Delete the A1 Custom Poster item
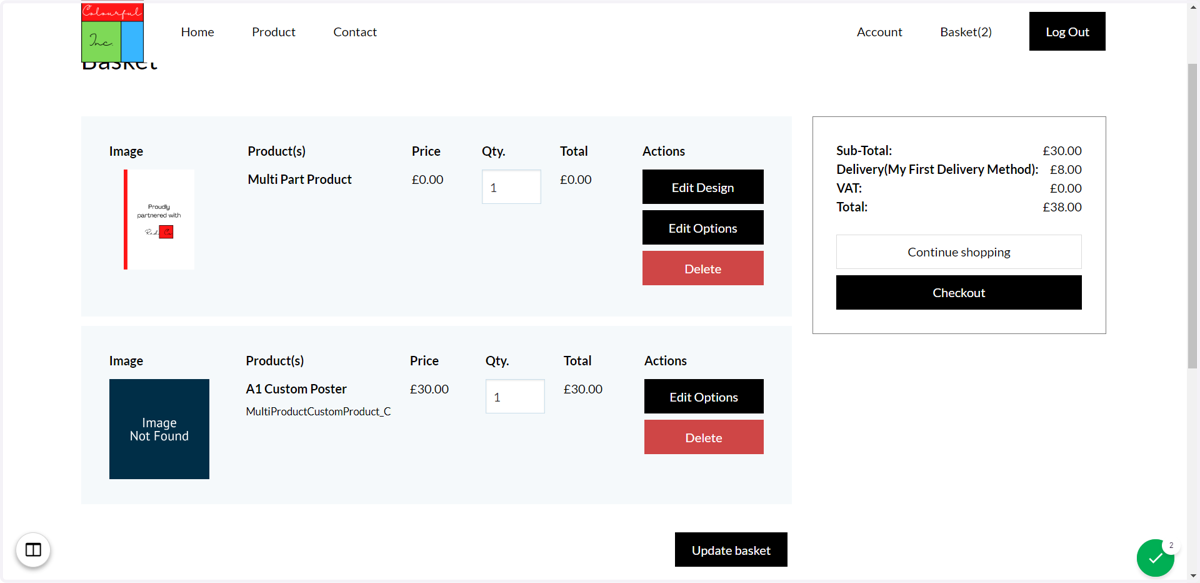The width and height of the screenshot is (1200, 583). point(704,437)
